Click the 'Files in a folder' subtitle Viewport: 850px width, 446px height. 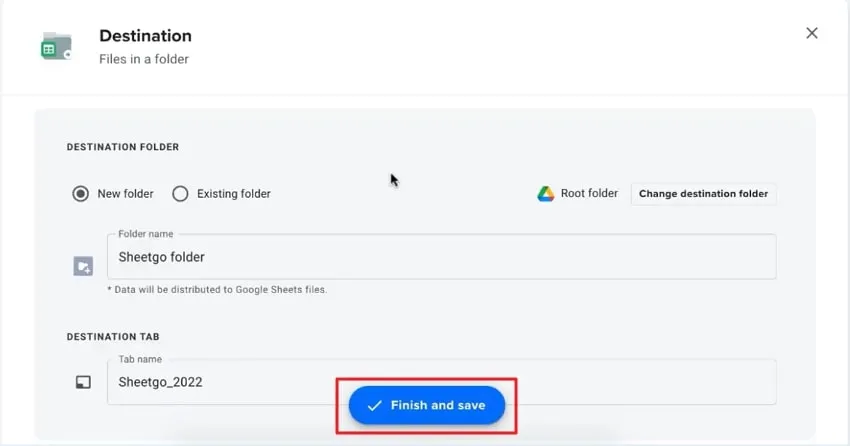[x=144, y=59]
